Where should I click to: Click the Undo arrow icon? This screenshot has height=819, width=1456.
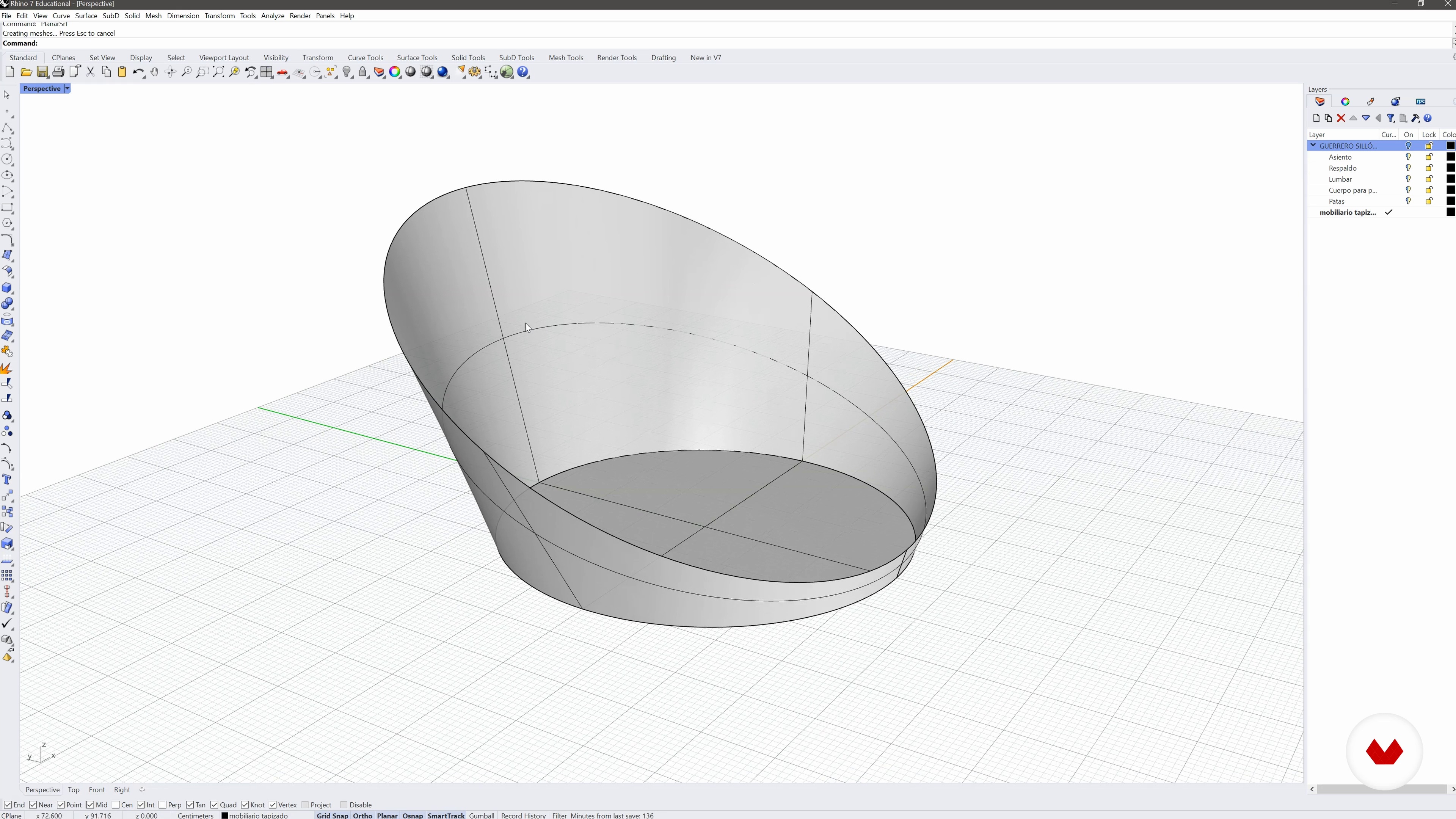click(138, 72)
